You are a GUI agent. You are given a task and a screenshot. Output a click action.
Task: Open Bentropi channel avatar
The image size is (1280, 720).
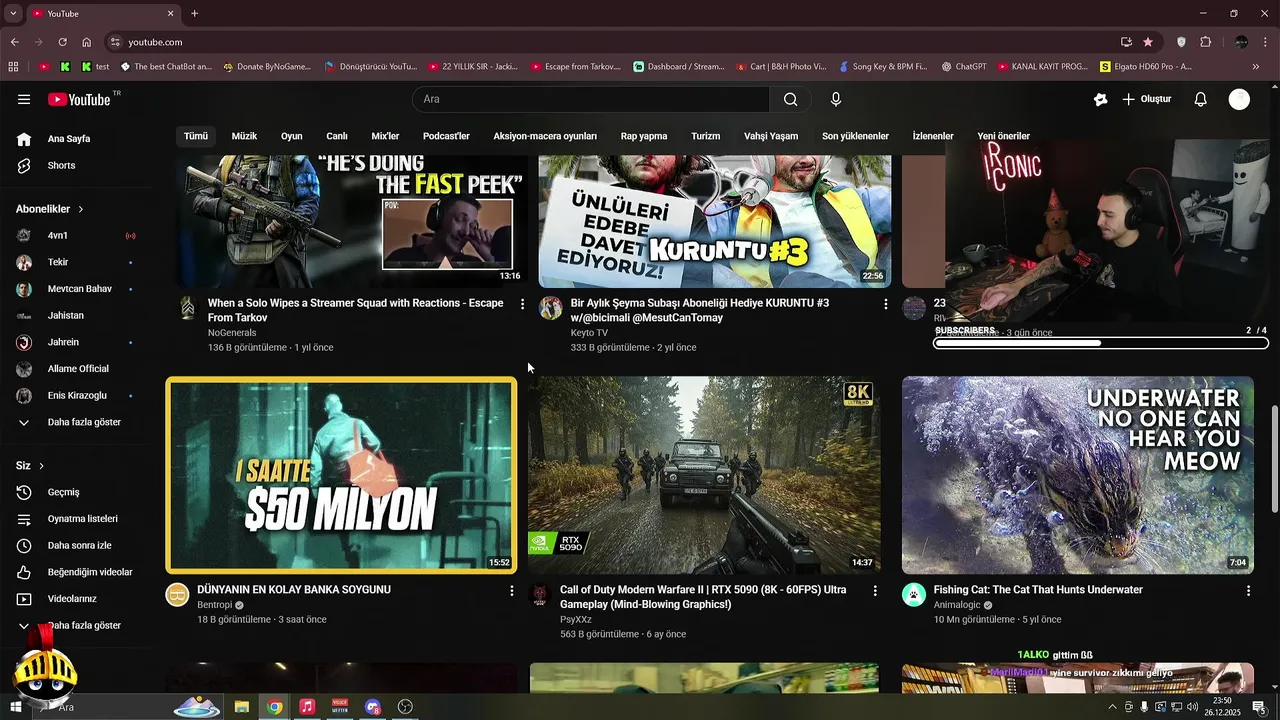click(x=177, y=595)
